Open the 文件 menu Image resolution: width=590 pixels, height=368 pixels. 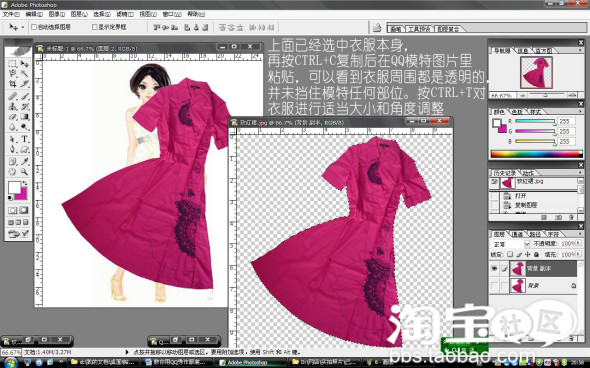pyautogui.click(x=11, y=14)
